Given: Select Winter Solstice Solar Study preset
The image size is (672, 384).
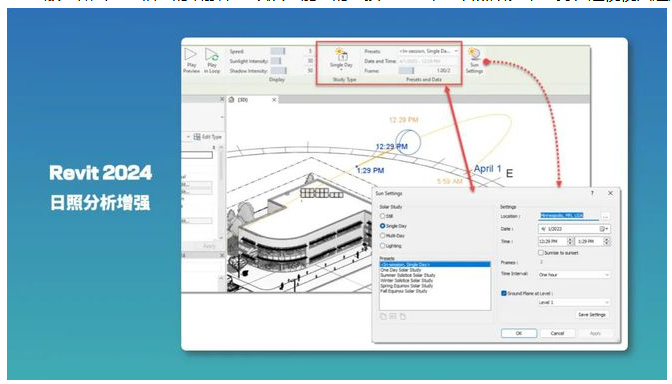Looking at the screenshot, I should click(406, 281).
